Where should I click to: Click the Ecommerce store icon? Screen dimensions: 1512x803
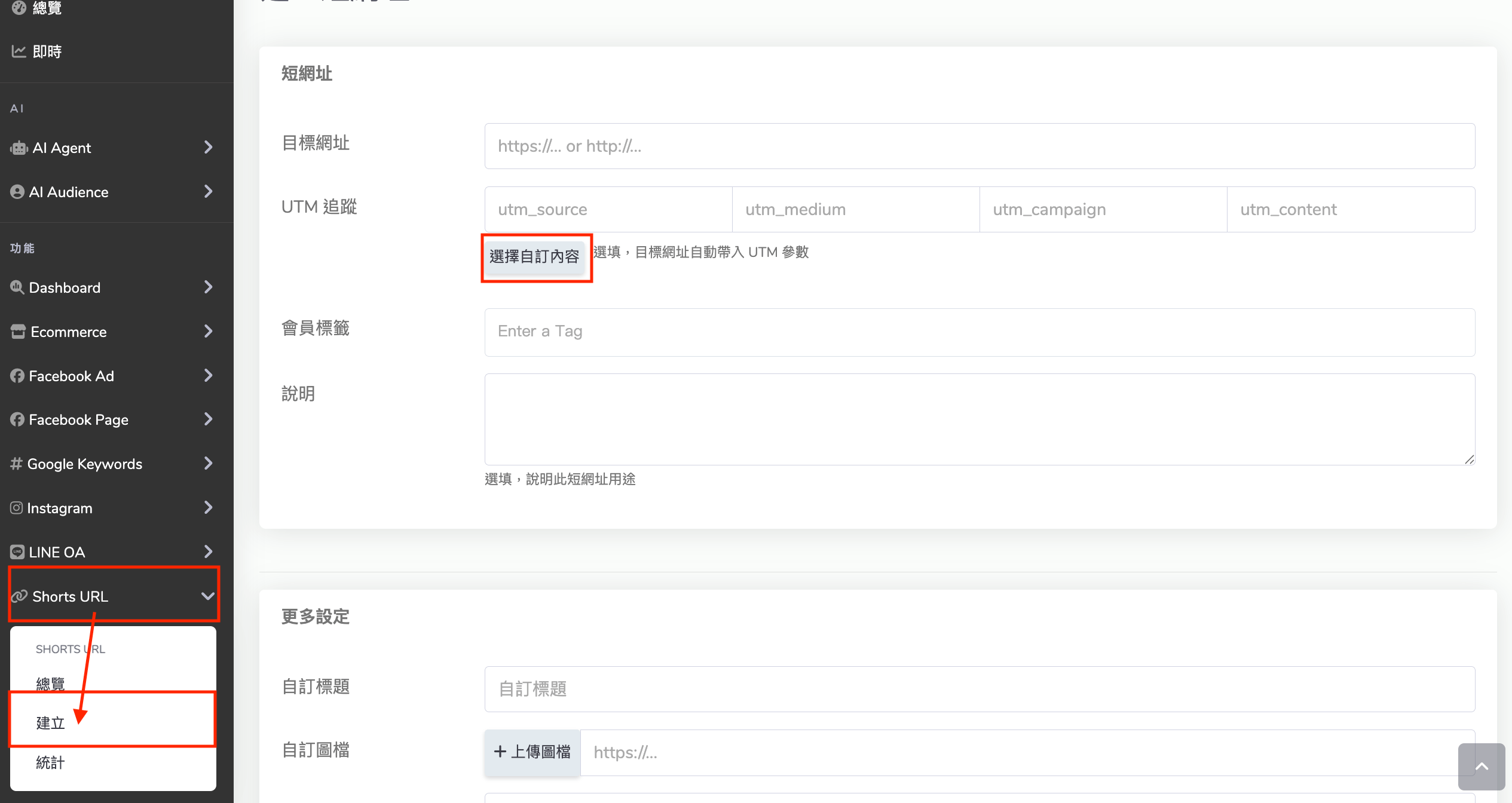click(x=19, y=332)
